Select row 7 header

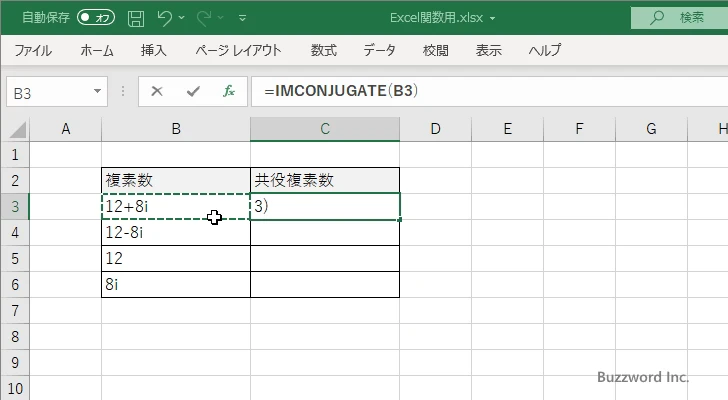pos(15,310)
